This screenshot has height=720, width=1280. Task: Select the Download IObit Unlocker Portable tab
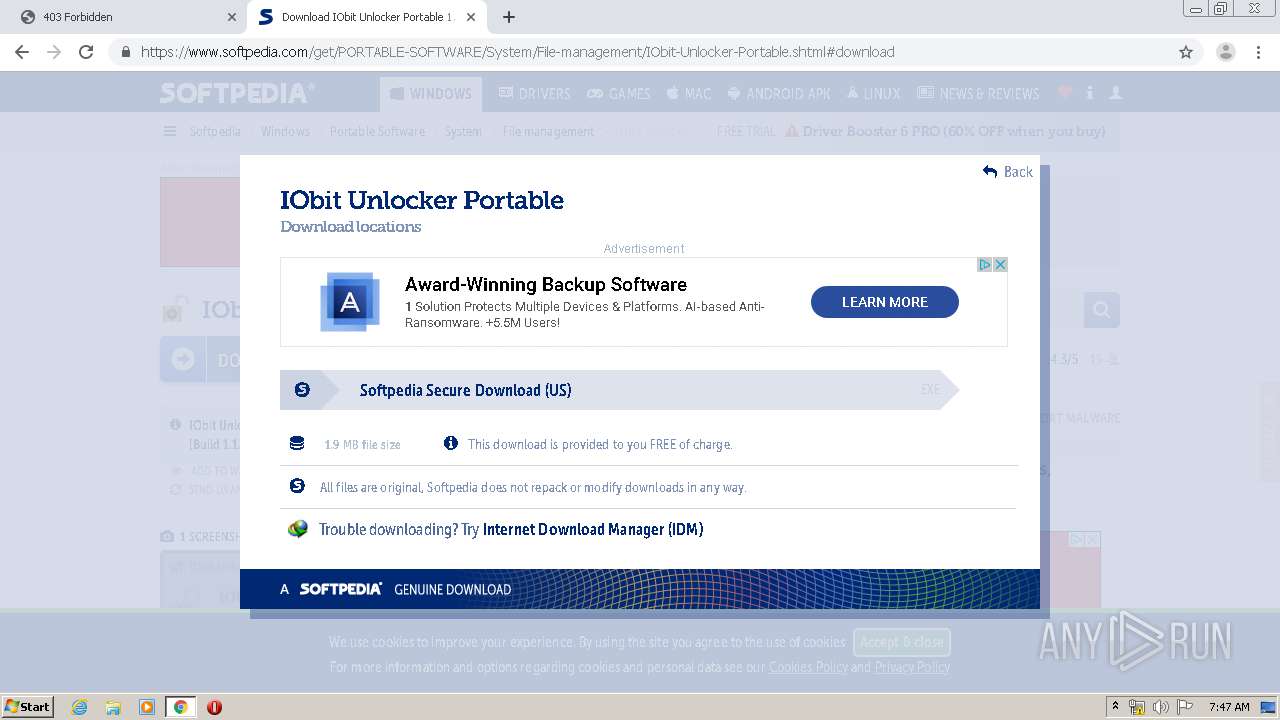pos(367,17)
